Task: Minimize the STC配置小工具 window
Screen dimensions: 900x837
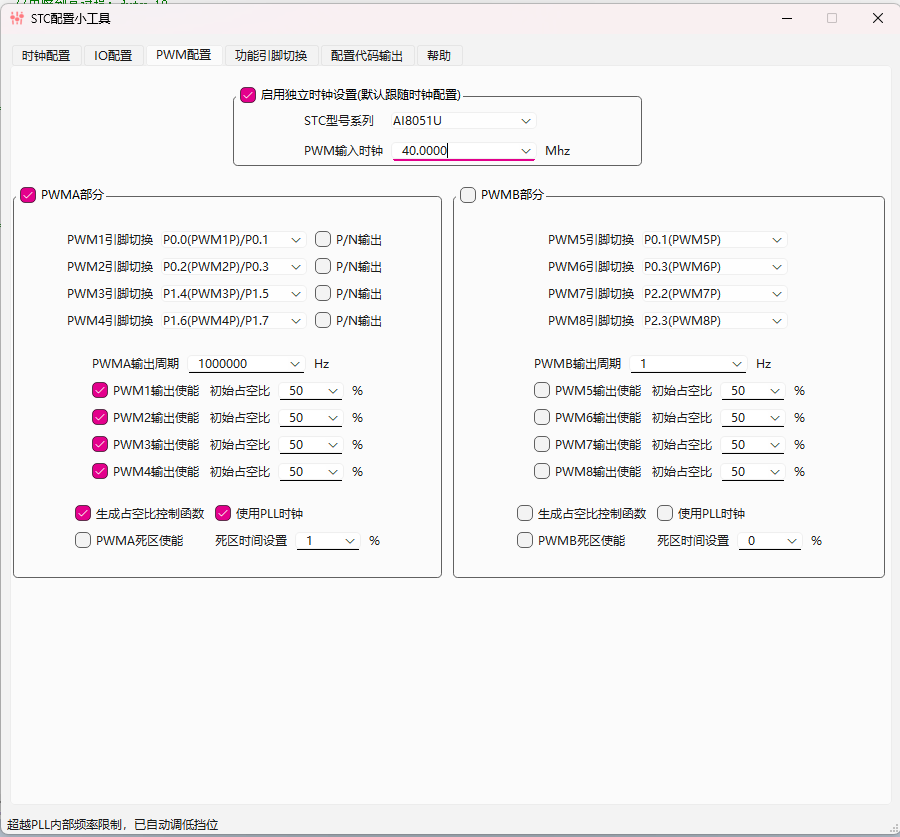Action: pos(787,18)
